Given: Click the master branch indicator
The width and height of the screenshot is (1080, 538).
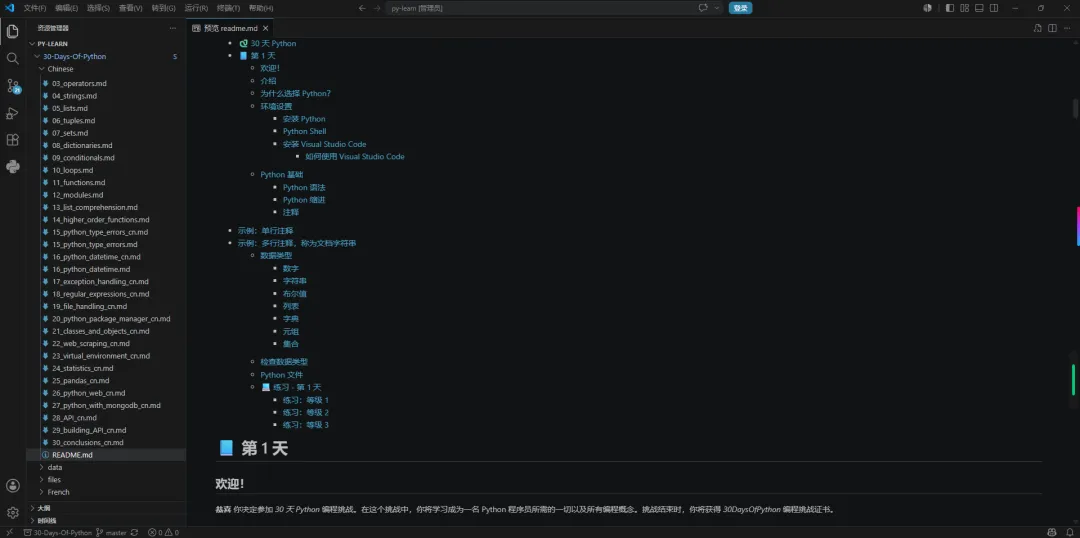Looking at the screenshot, I should [x=111, y=532].
